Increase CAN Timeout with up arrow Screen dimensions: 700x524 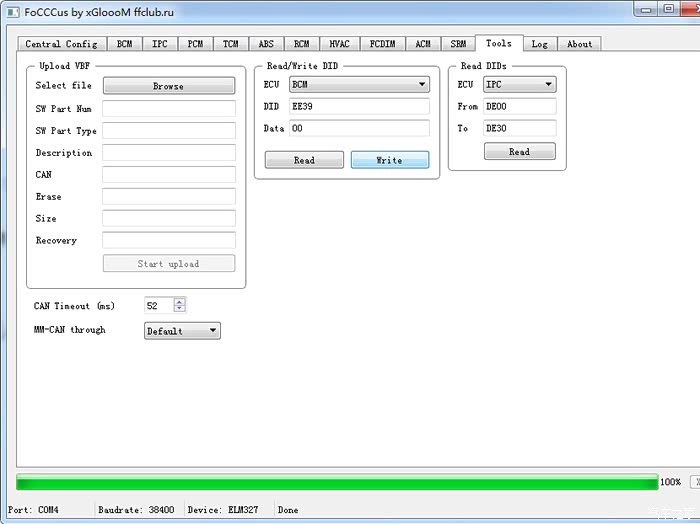[179, 302]
